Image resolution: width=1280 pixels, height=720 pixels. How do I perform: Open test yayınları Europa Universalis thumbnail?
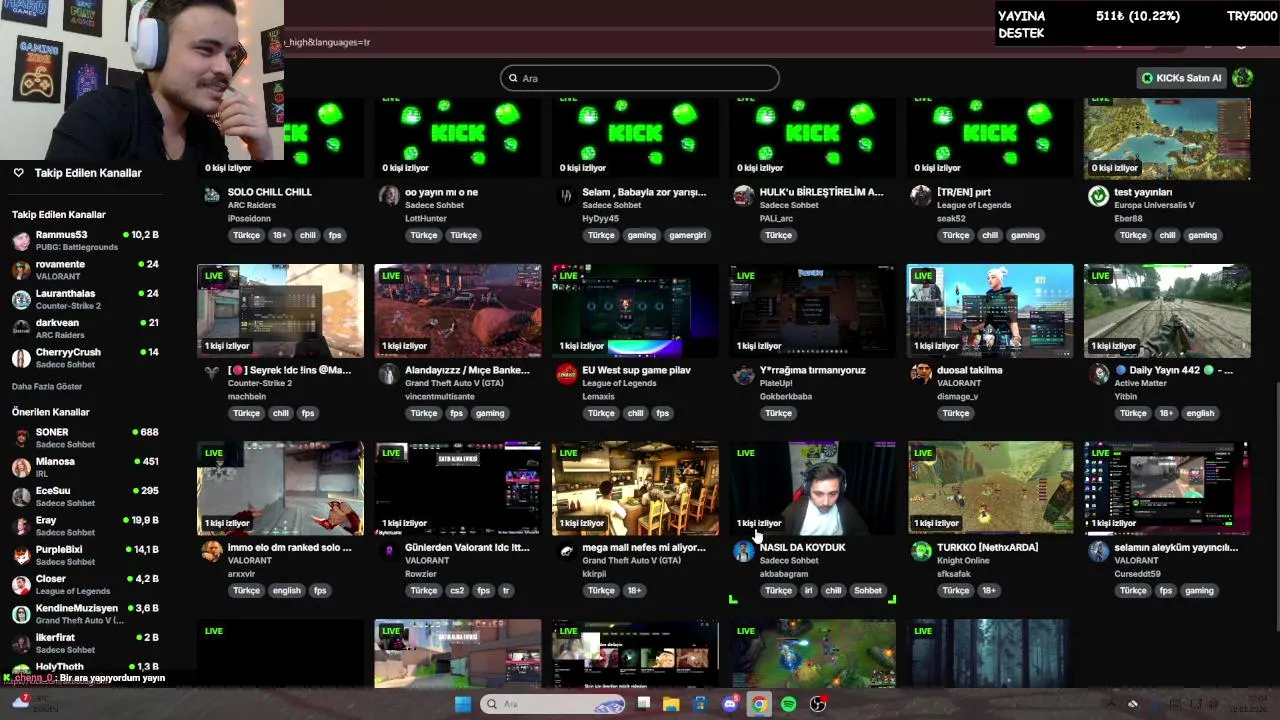tap(1167, 139)
